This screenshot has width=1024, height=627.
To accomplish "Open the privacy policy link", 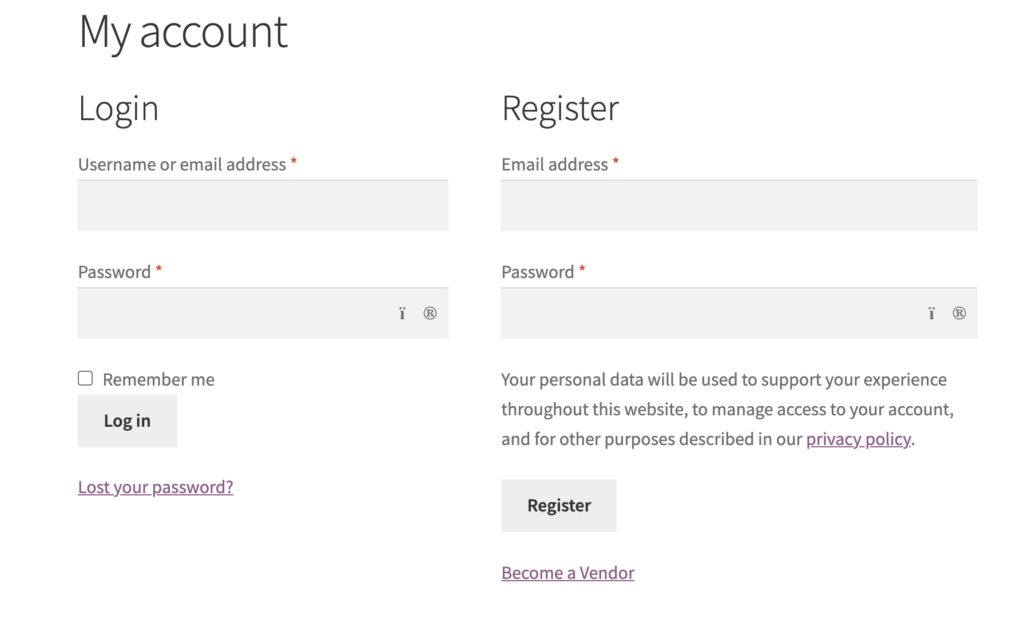I will [858, 439].
